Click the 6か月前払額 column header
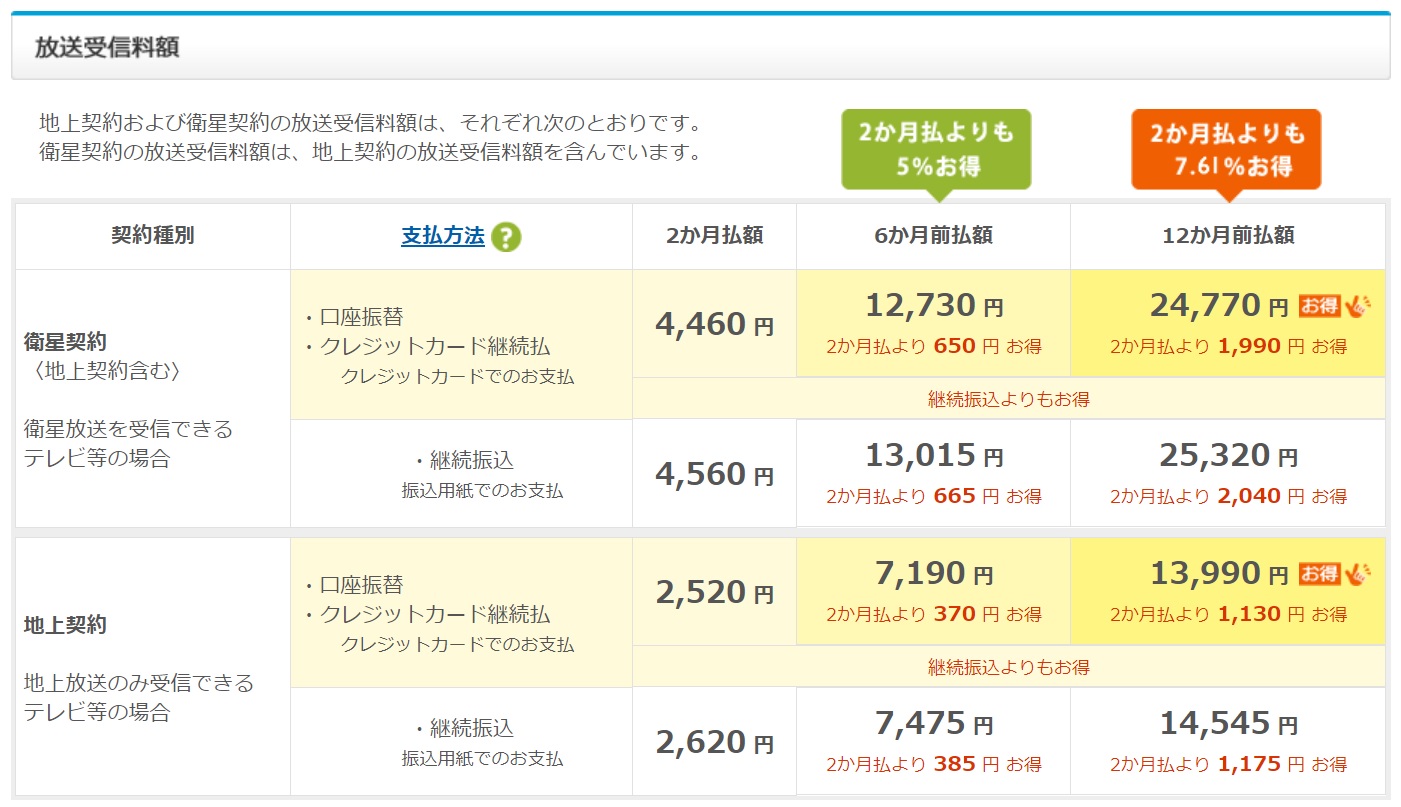 (x=933, y=236)
